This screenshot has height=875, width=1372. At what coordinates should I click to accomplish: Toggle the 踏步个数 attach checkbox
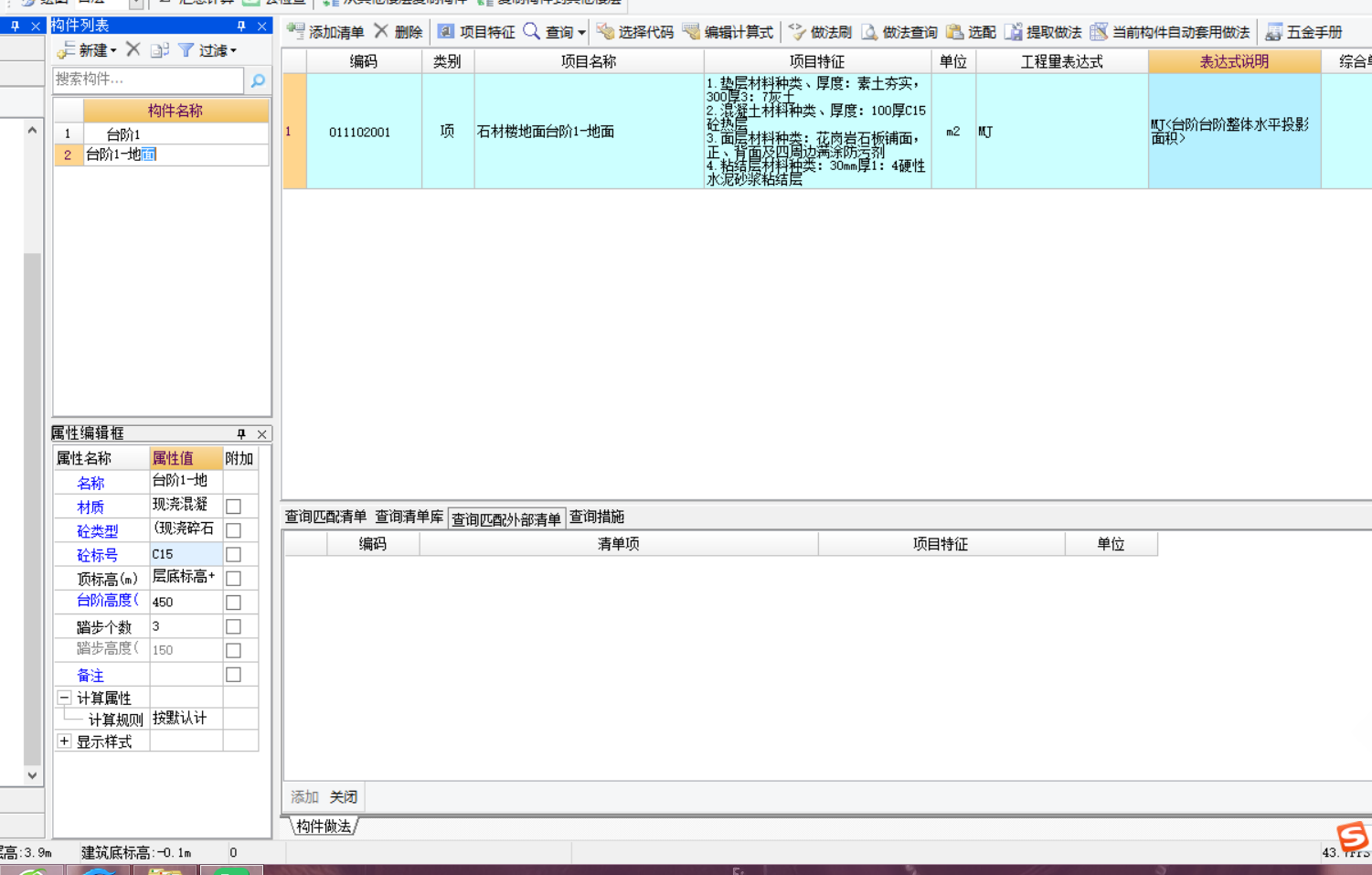point(234,626)
